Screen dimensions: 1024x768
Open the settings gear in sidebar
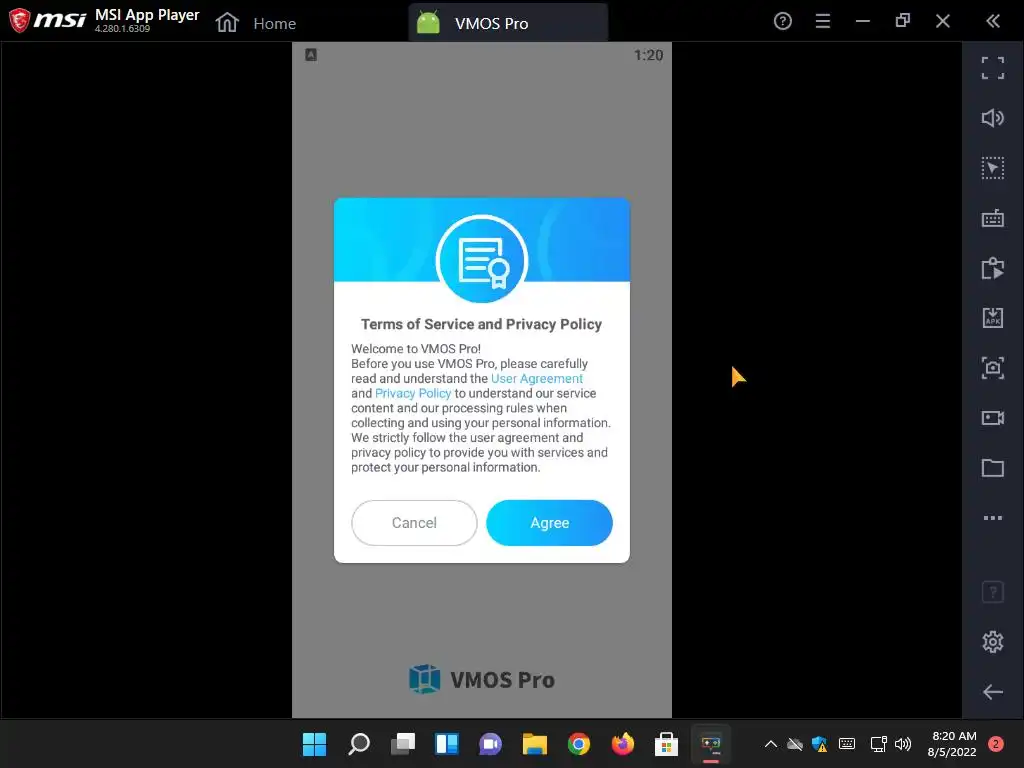pyautogui.click(x=993, y=642)
